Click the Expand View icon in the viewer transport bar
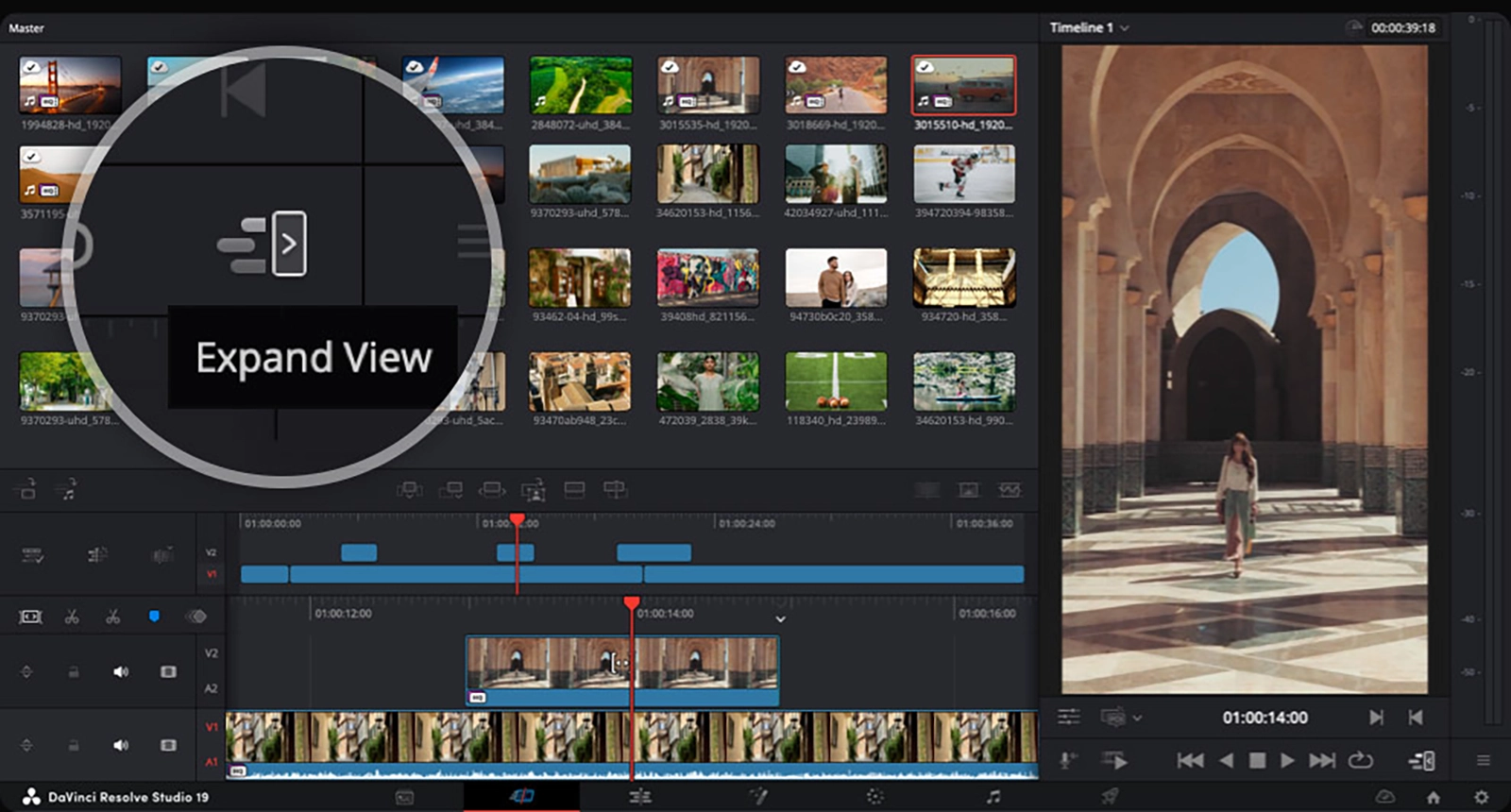This screenshot has width=1511, height=812. click(1422, 760)
